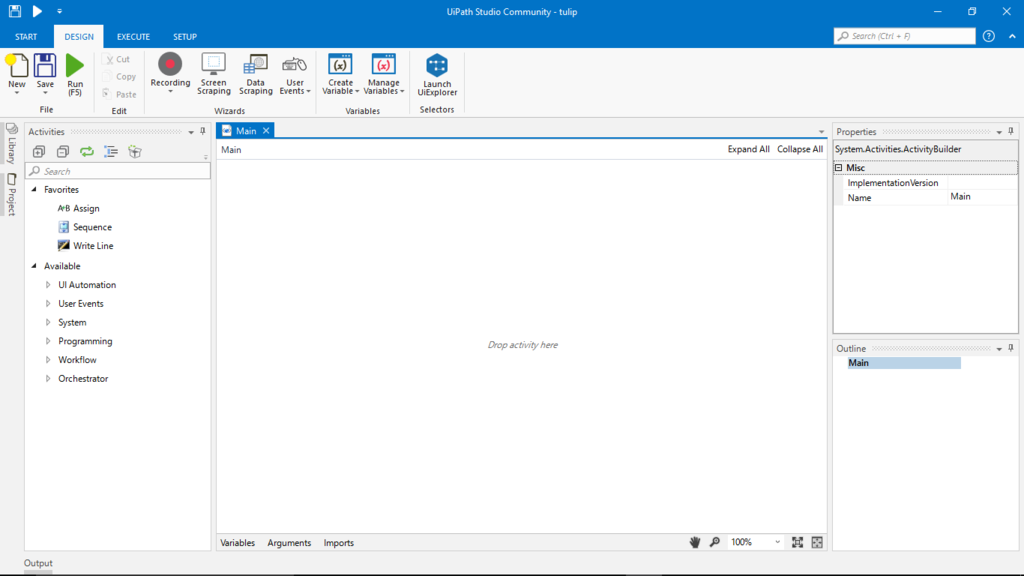Open the 100% zoom dropdown
This screenshot has width=1024, height=576.
756,542
